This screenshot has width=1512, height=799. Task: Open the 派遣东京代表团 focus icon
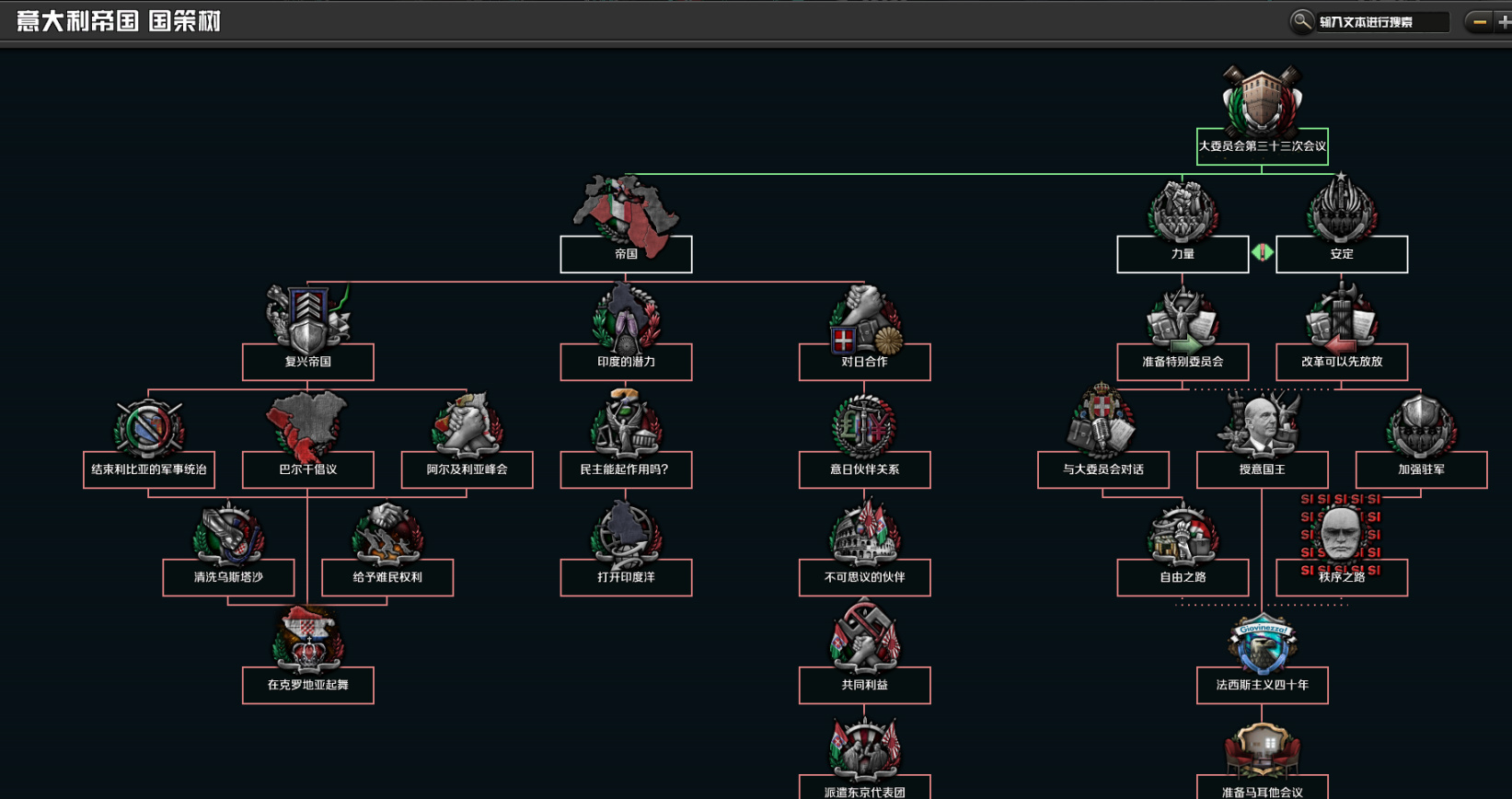pyautogui.click(x=865, y=747)
